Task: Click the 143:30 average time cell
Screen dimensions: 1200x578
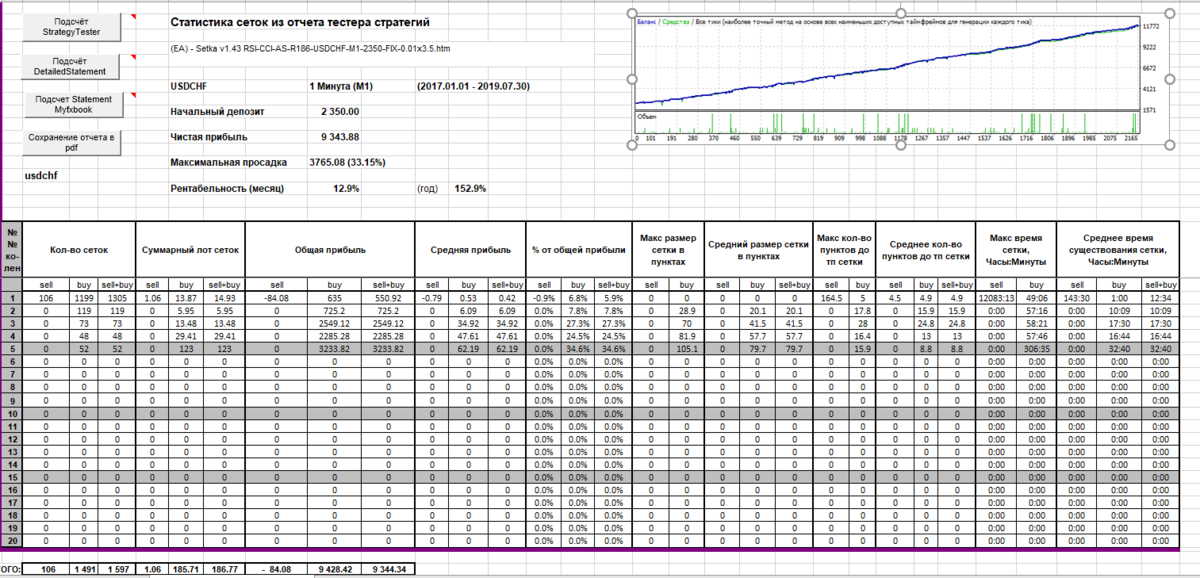Action: click(x=1076, y=297)
